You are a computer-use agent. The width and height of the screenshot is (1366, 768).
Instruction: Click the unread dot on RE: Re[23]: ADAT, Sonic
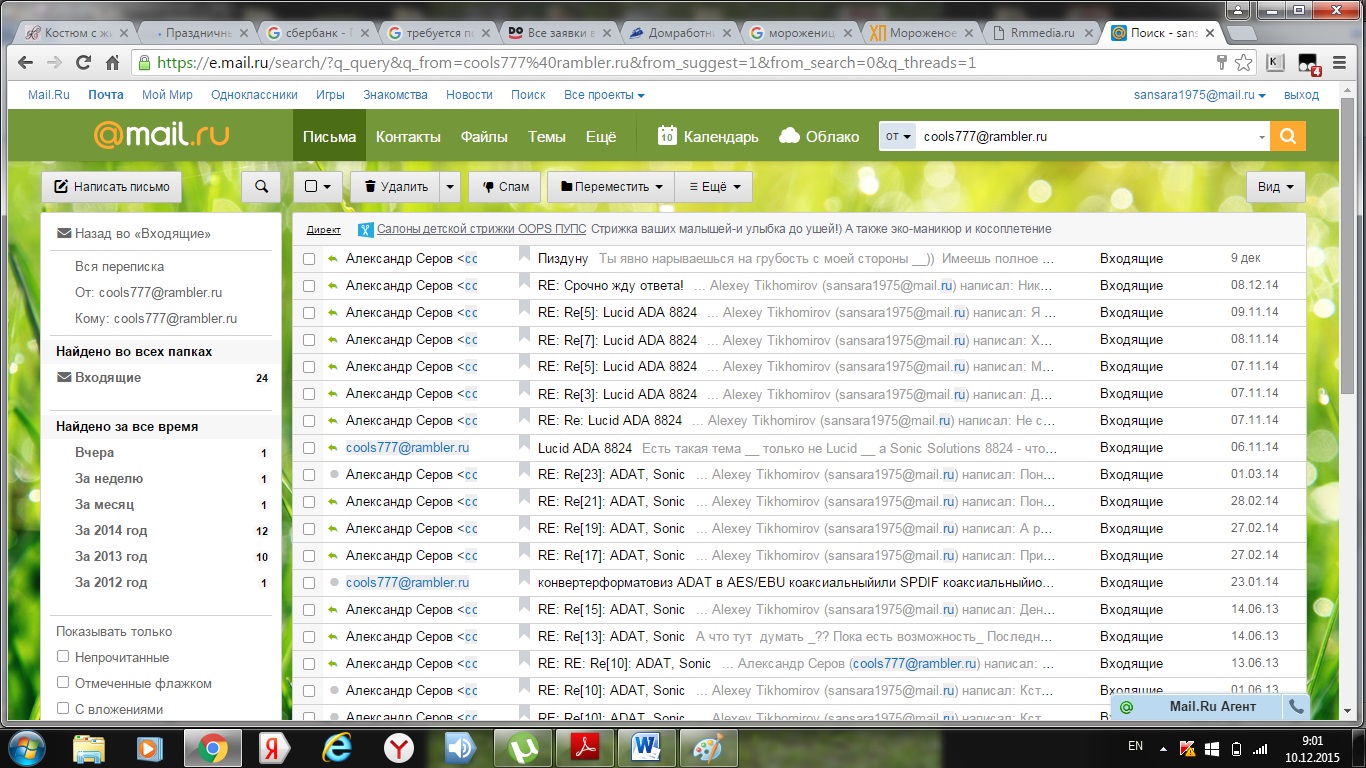tap(334, 474)
